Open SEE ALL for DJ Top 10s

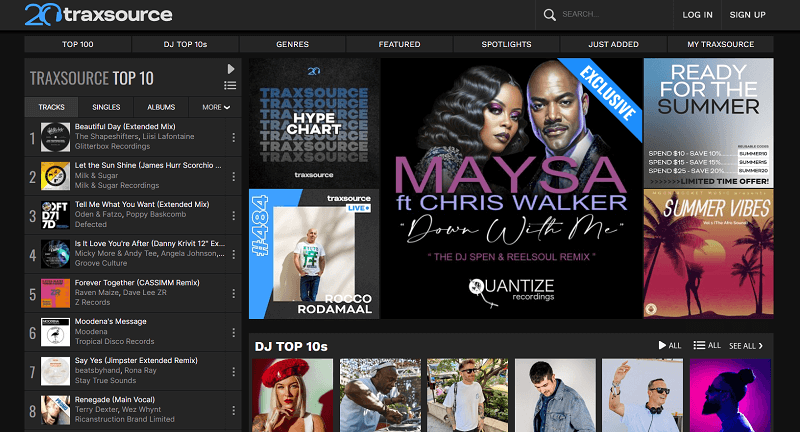coord(746,346)
